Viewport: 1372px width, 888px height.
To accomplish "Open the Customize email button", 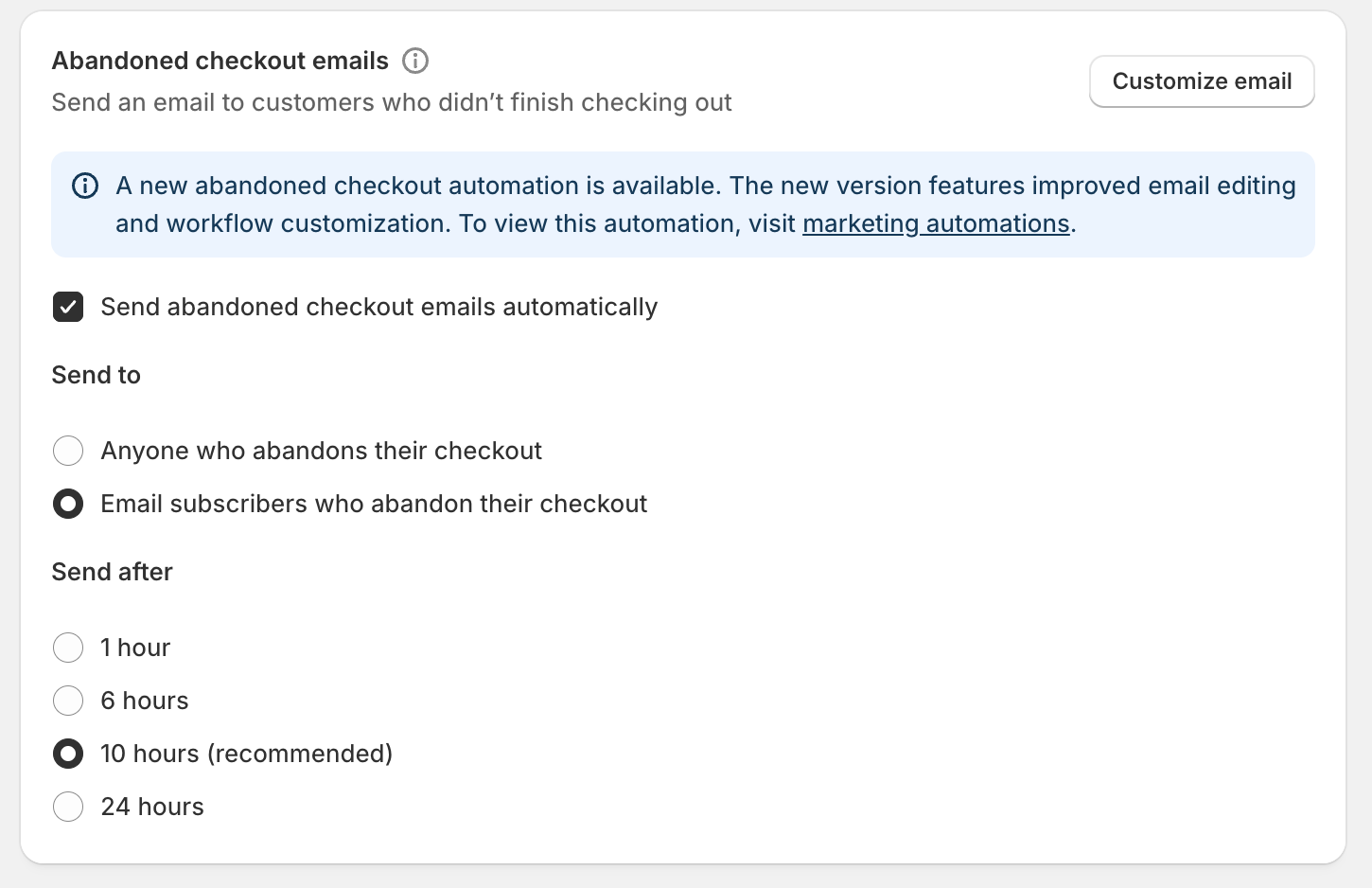I will [x=1201, y=81].
